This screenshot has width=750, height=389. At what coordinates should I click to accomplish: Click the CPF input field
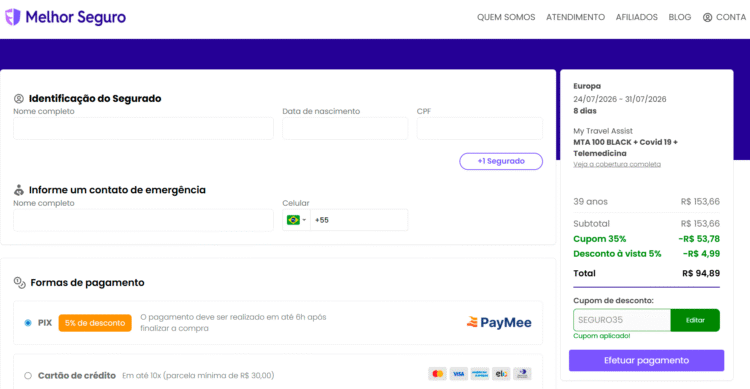480,129
